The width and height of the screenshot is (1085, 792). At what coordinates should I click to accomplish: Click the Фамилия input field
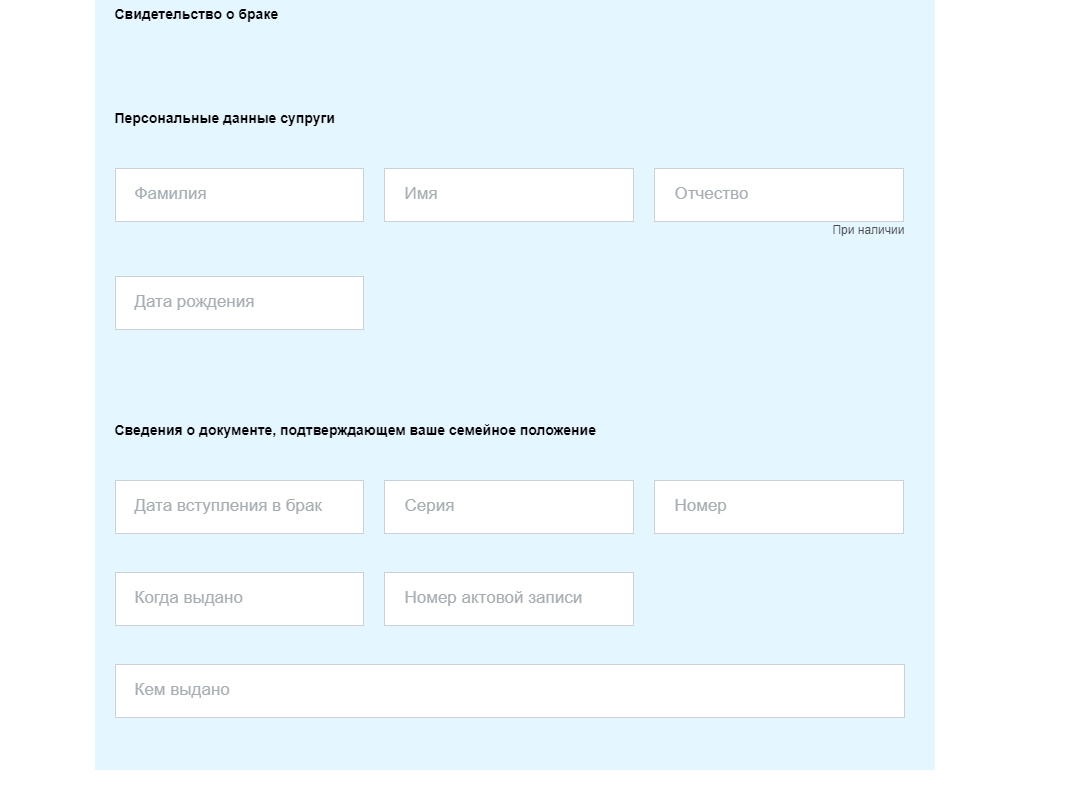pyautogui.click(x=239, y=195)
